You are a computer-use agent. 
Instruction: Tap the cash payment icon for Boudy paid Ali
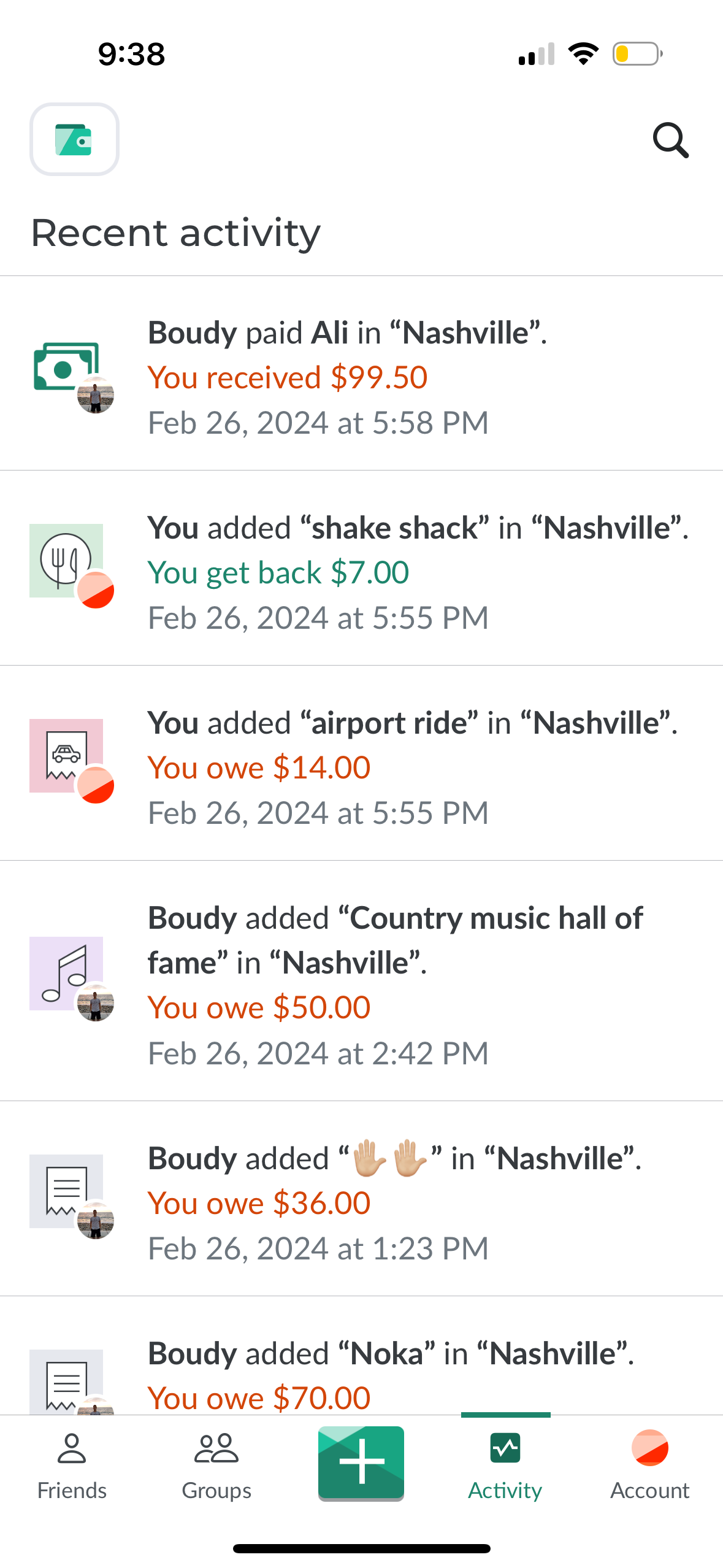pyautogui.click(x=66, y=367)
